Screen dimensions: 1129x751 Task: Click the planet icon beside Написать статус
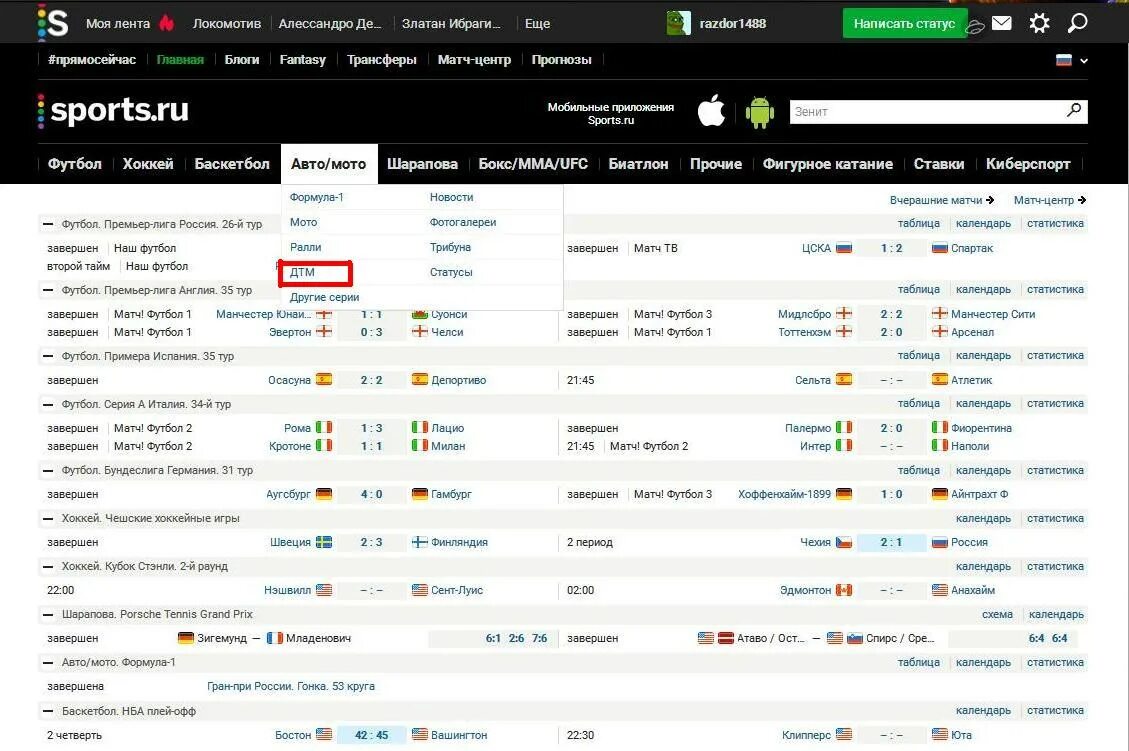coord(974,27)
